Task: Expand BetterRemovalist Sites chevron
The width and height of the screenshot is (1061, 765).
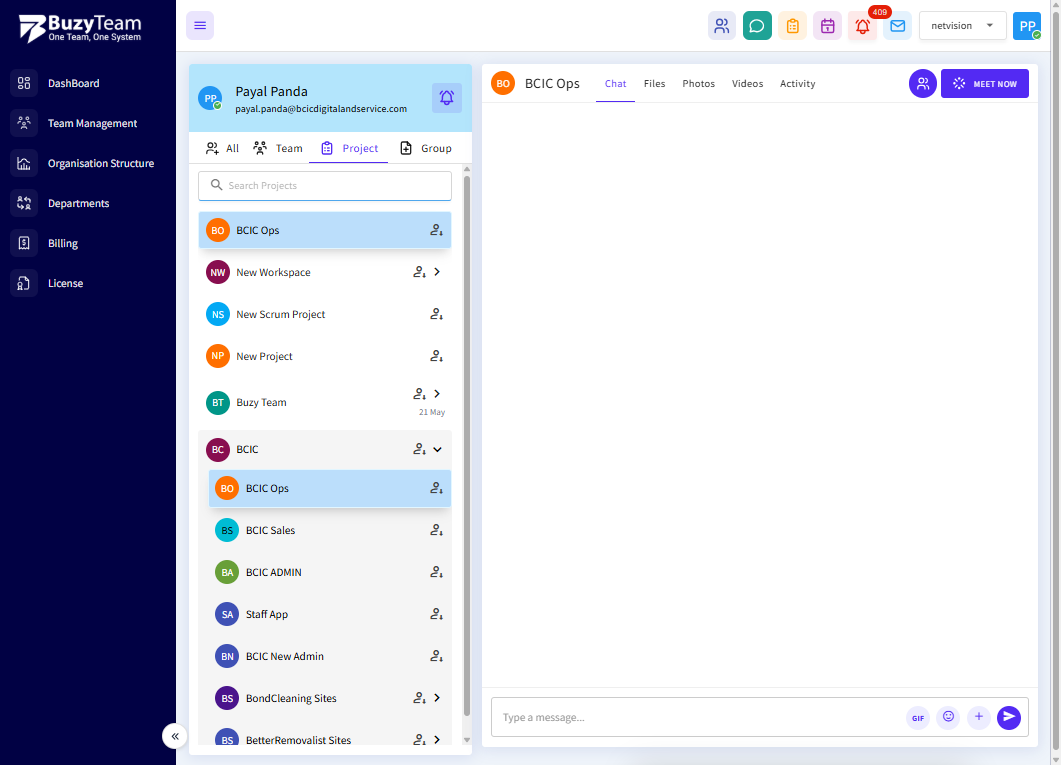Action: [437, 740]
